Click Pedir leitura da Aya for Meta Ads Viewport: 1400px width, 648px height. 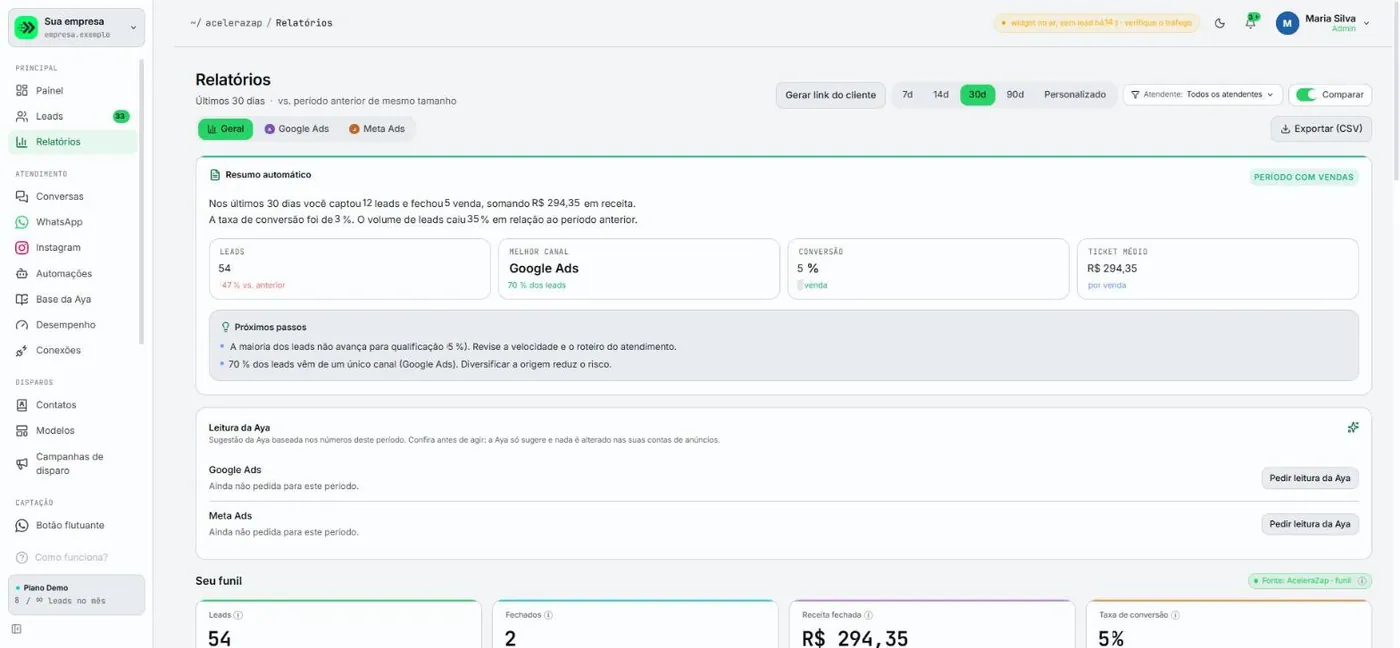(1310, 524)
